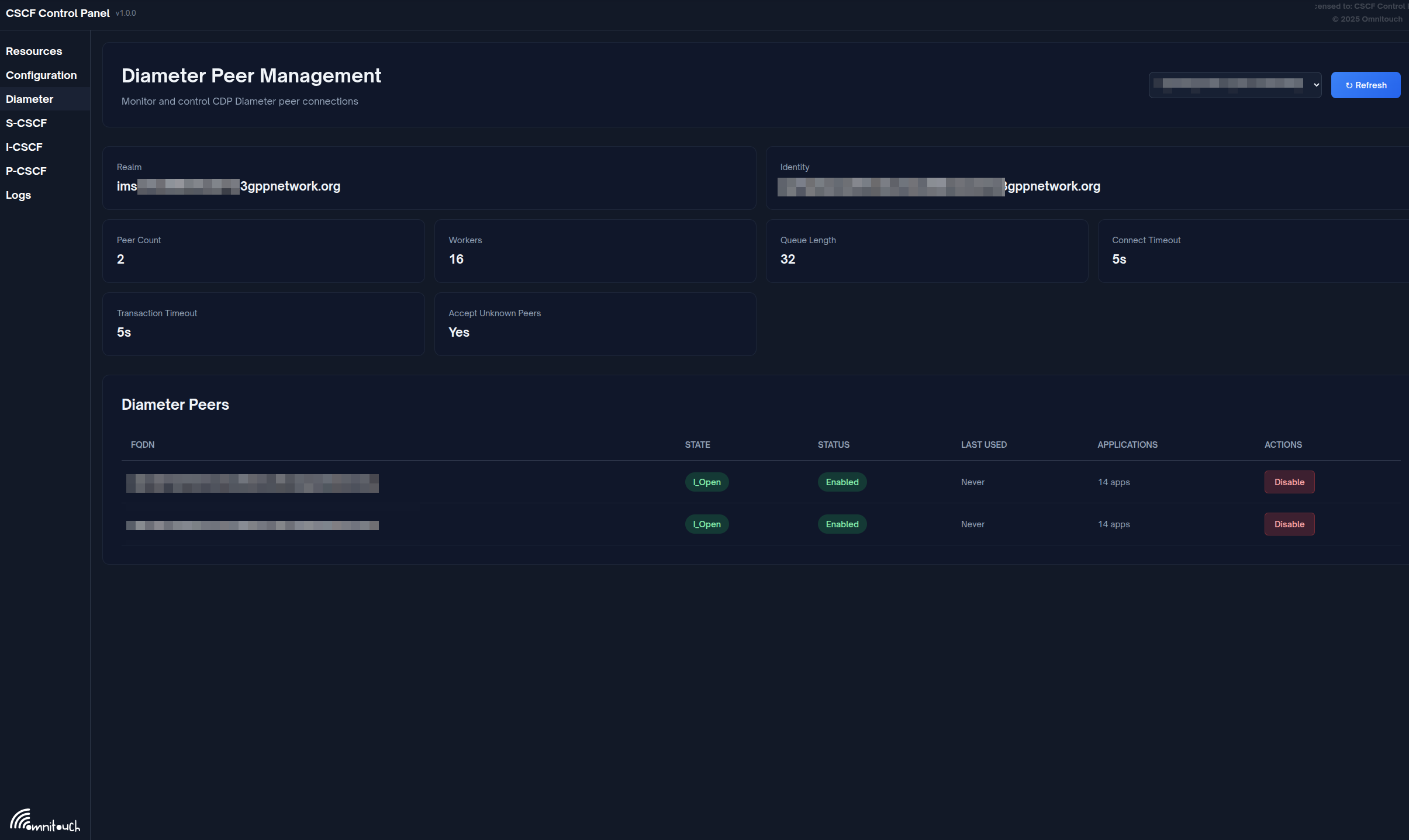This screenshot has height=840, width=1409.
Task: Disable the second Diameter peer
Action: (x=1289, y=524)
